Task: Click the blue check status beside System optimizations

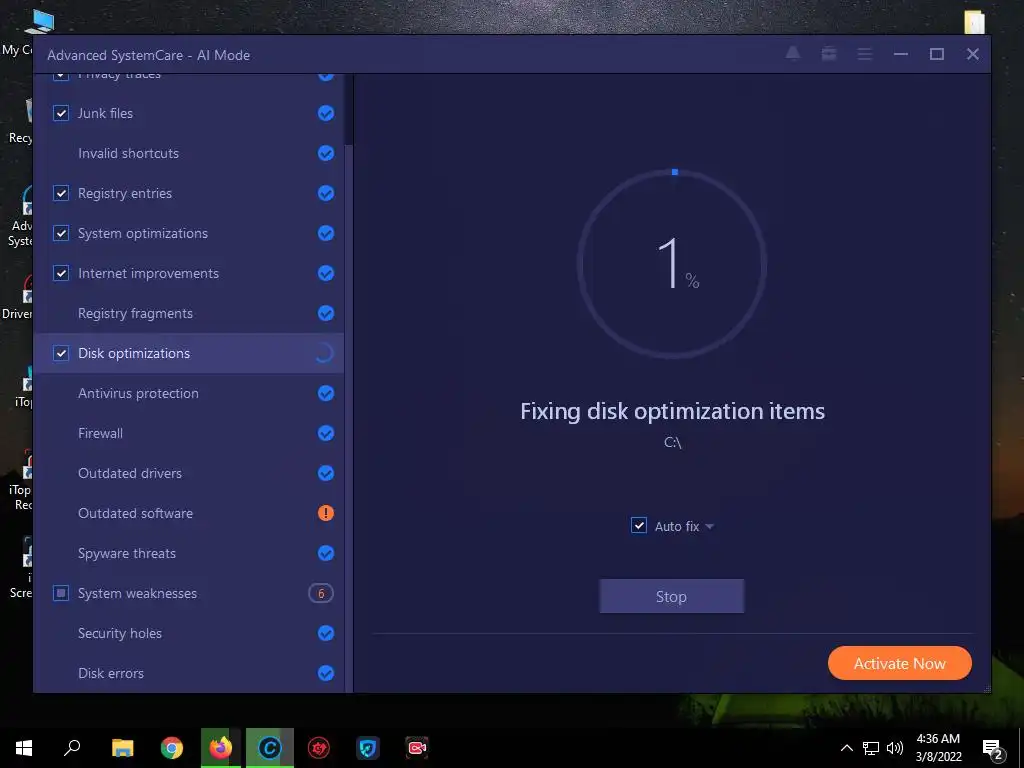Action: coord(326,233)
